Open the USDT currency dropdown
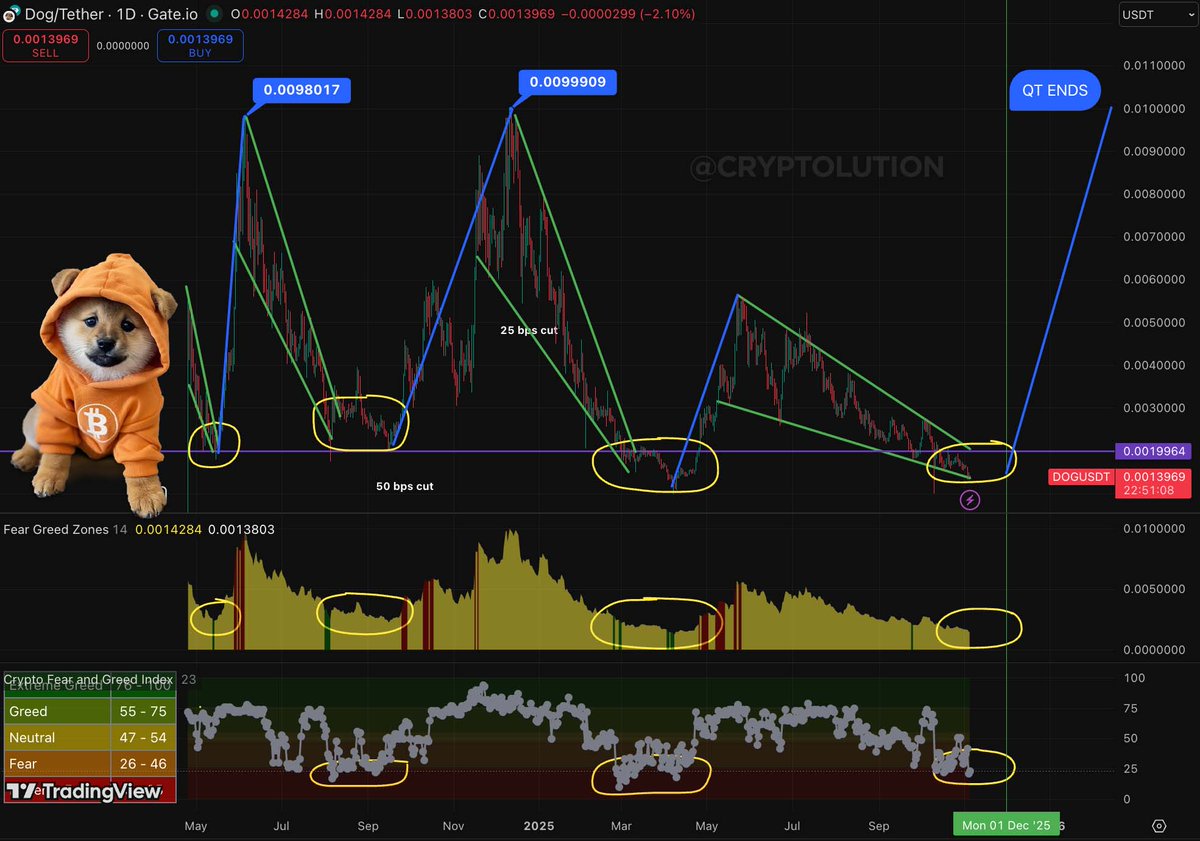Viewport: 1200px width, 841px height. click(x=1157, y=14)
